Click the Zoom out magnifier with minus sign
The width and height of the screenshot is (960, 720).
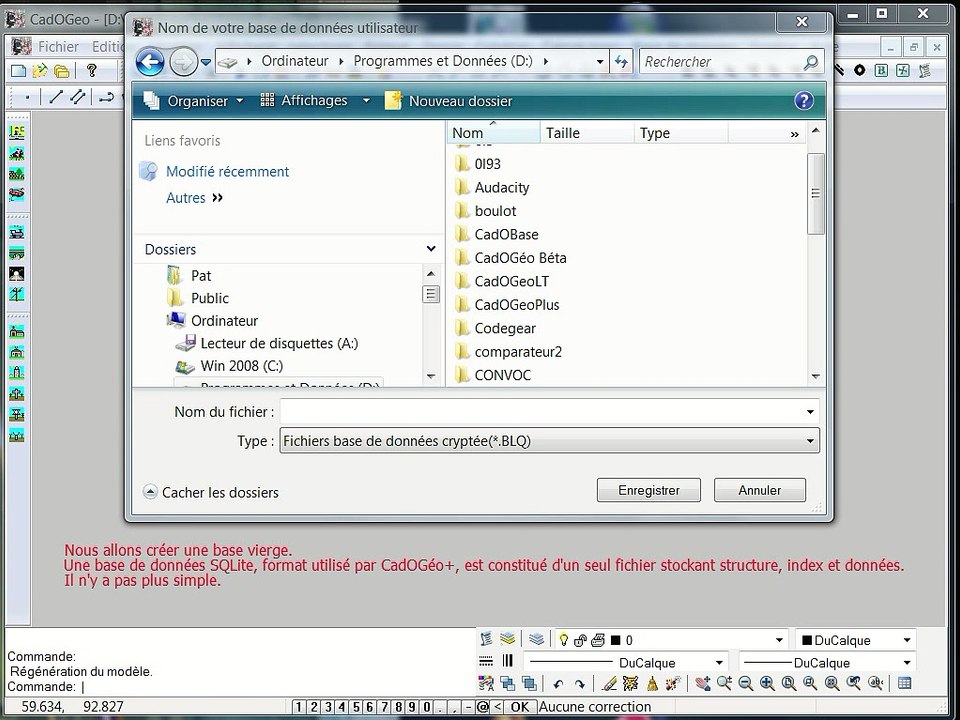pos(745,683)
